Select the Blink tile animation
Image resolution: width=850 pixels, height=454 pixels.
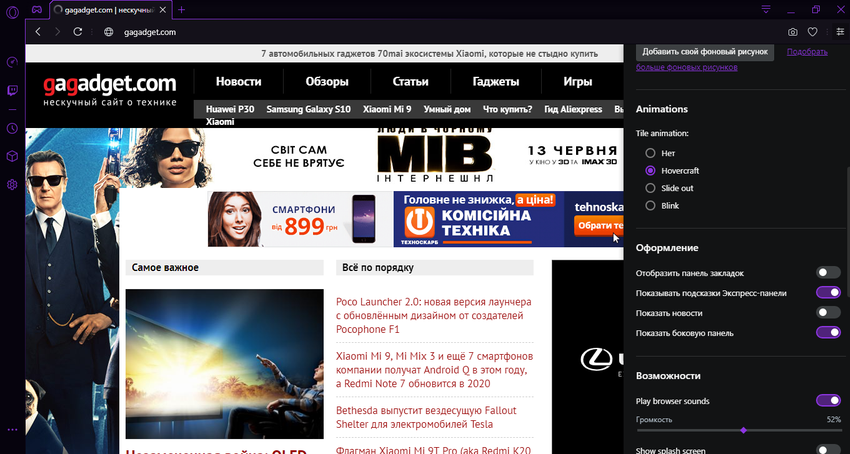coord(651,205)
